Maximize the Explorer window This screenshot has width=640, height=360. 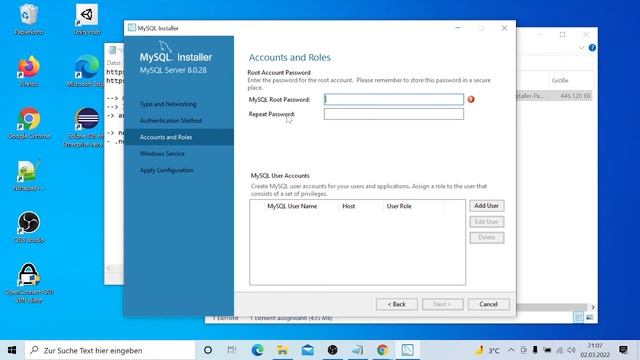(562, 35)
